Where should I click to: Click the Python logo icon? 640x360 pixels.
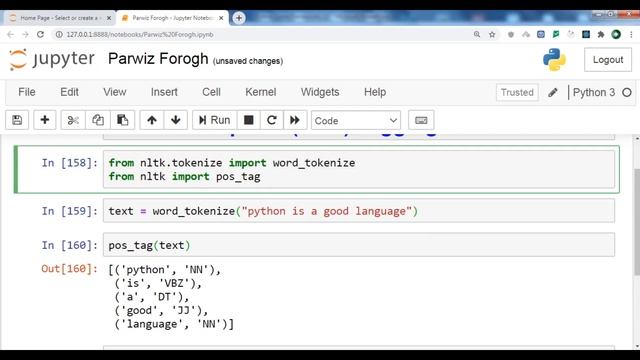pyautogui.click(x=554, y=60)
